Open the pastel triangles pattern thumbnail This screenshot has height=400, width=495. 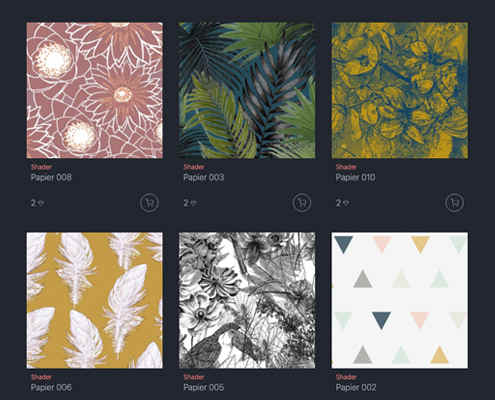pyautogui.click(x=400, y=300)
